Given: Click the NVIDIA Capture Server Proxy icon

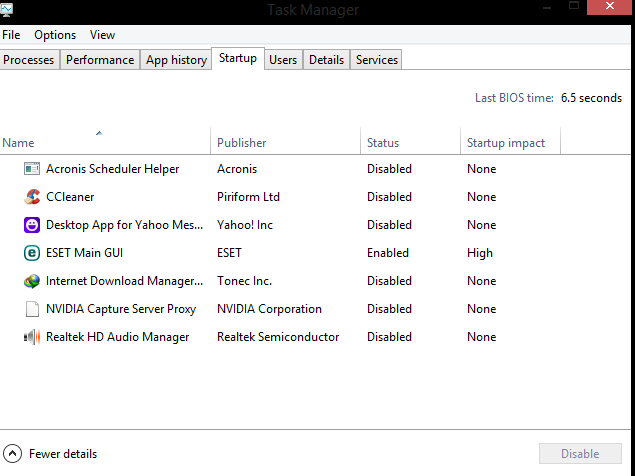Looking at the screenshot, I should click(32, 309).
